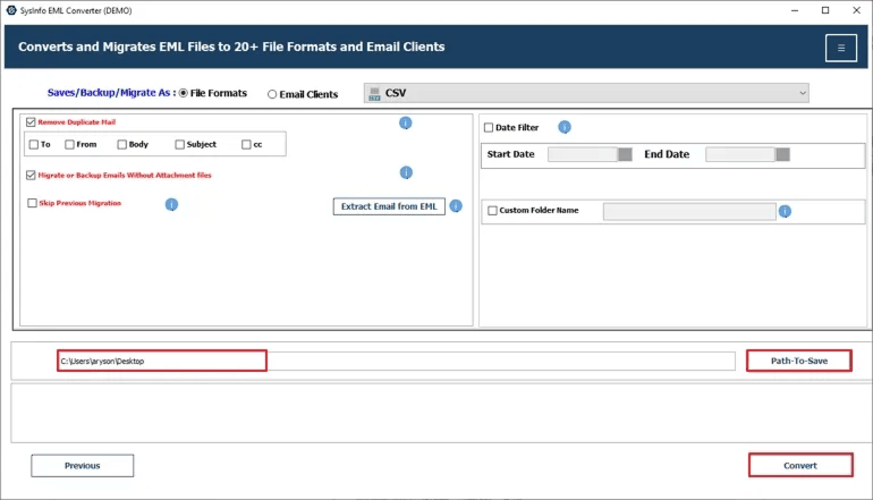Image resolution: width=873 pixels, height=500 pixels.
Task: Click the CSV file icon in dropdown
Action: tap(374, 94)
